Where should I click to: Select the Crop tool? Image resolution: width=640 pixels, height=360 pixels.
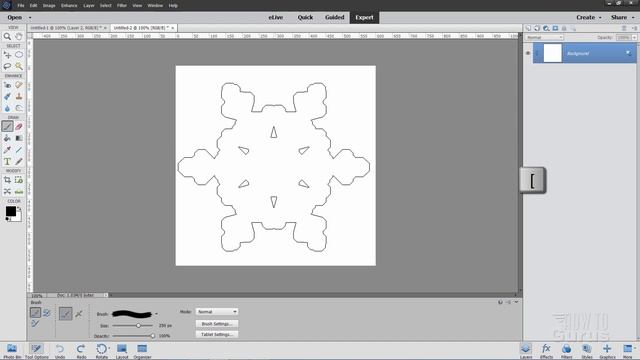(7, 180)
